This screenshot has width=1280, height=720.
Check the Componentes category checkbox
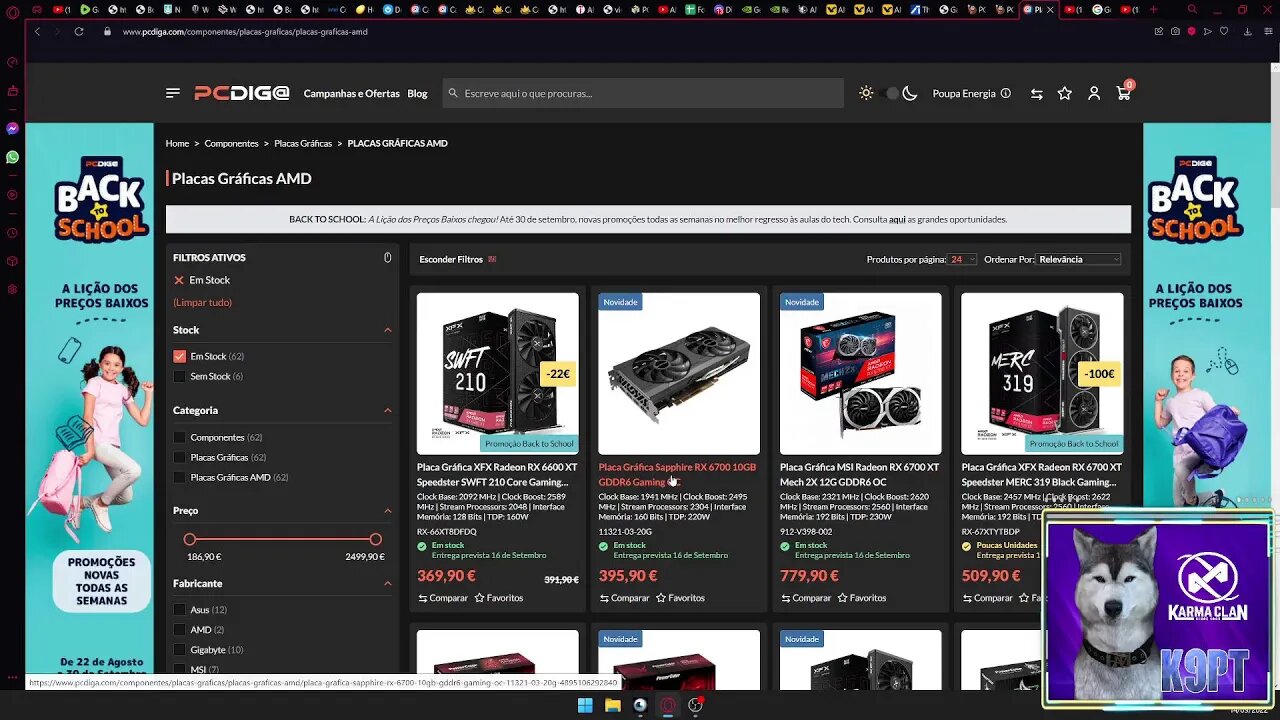180,437
